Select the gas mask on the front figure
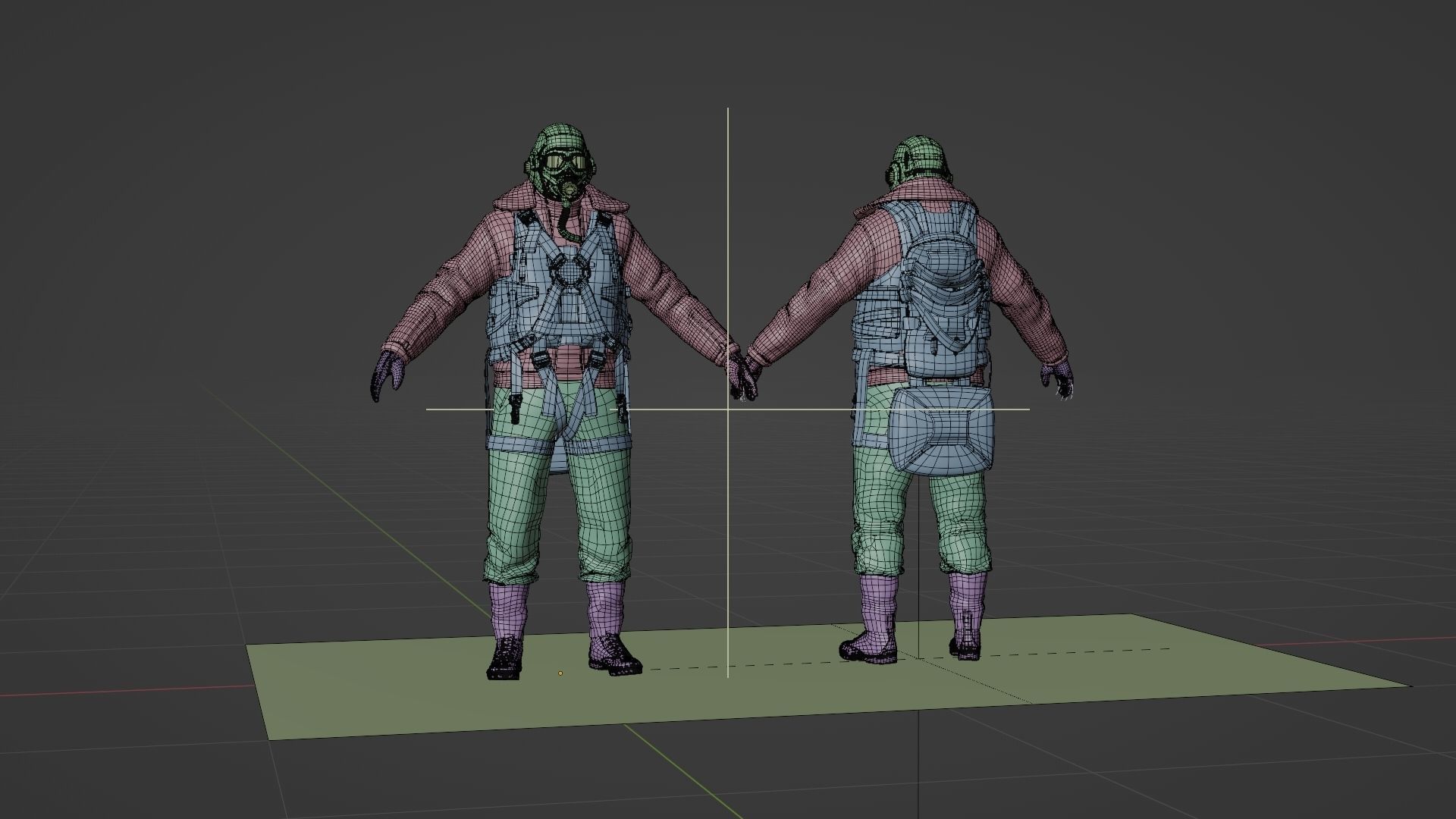The image size is (1456, 819). click(567, 186)
